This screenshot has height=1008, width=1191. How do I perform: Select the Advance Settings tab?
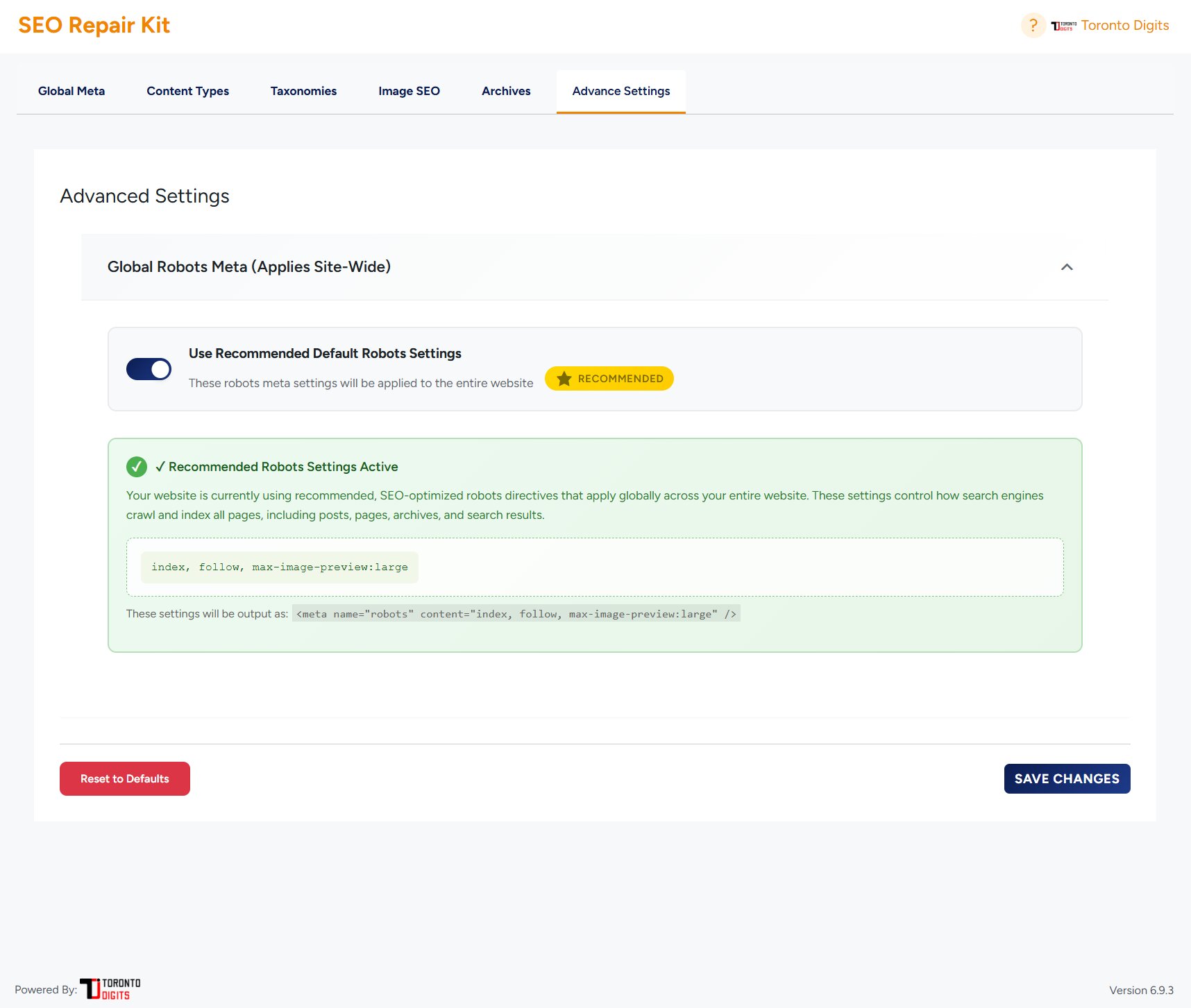pyautogui.click(x=621, y=91)
